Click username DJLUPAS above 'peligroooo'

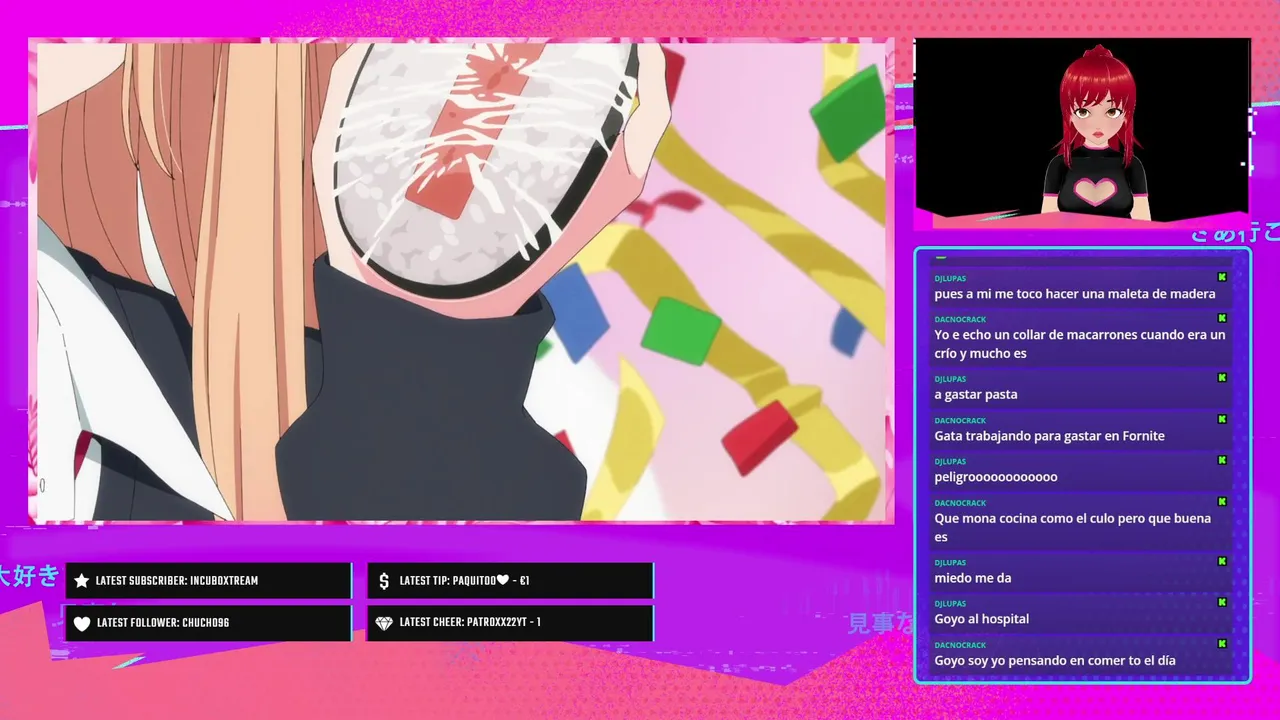[x=950, y=462]
